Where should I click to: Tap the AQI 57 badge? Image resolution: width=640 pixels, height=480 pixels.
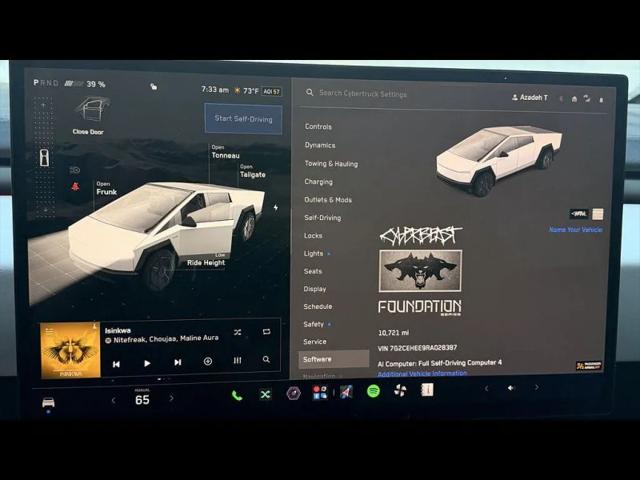pyautogui.click(x=271, y=91)
